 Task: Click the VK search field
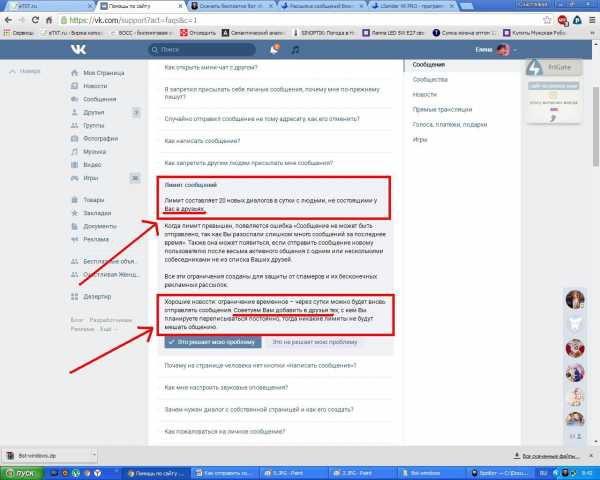202,49
